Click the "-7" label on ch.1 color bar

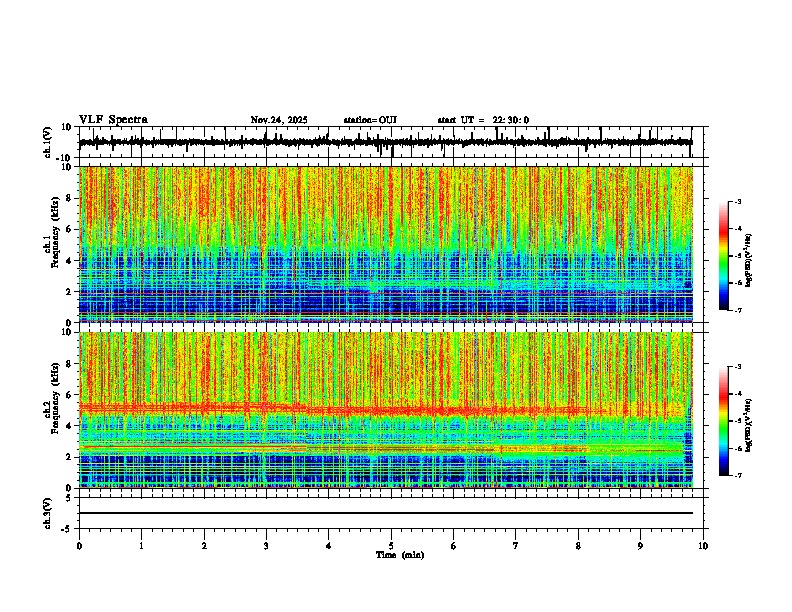point(738,310)
